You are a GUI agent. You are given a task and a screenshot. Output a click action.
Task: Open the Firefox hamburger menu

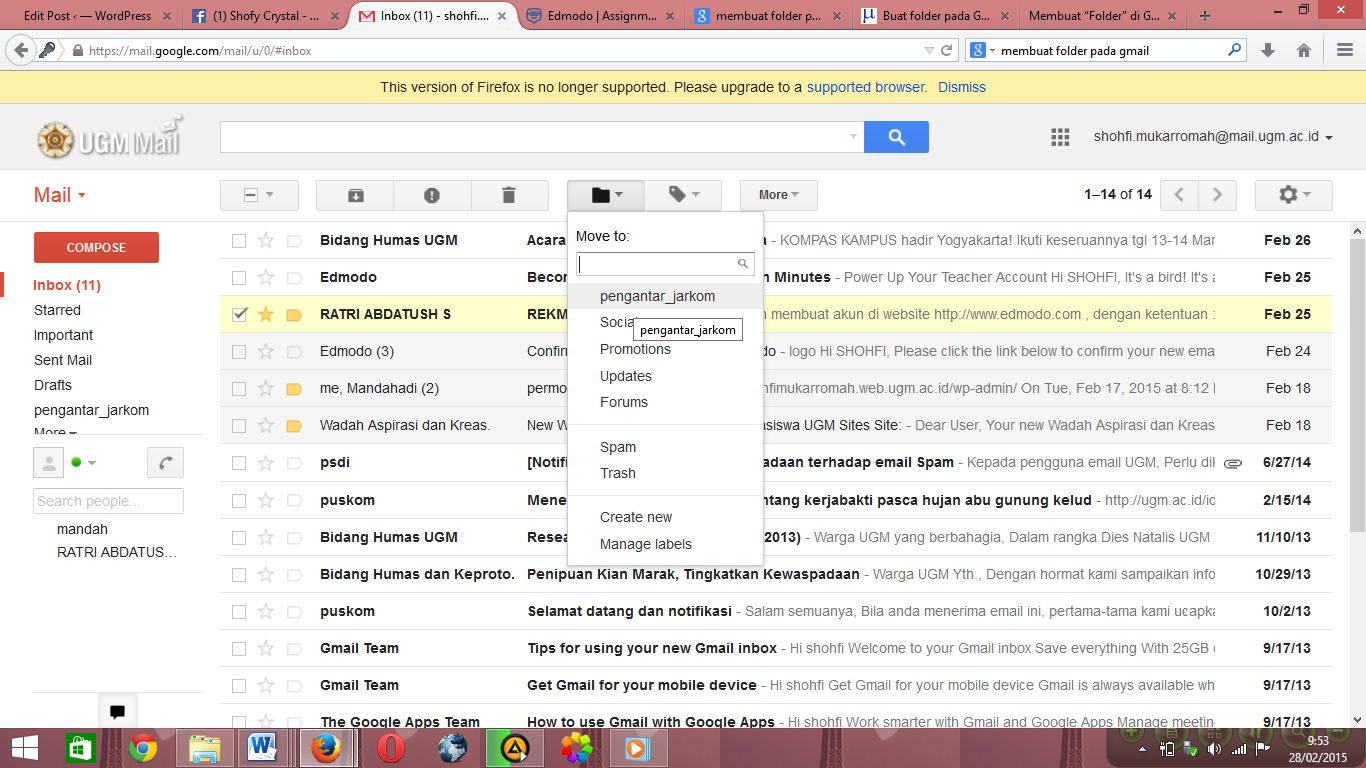(1345, 50)
